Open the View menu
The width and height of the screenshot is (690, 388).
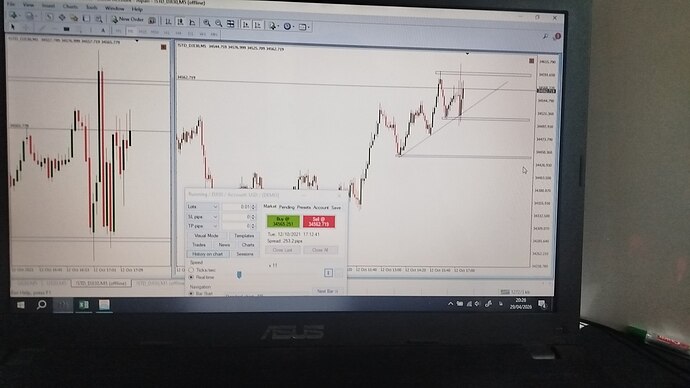[x=28, y=5]
